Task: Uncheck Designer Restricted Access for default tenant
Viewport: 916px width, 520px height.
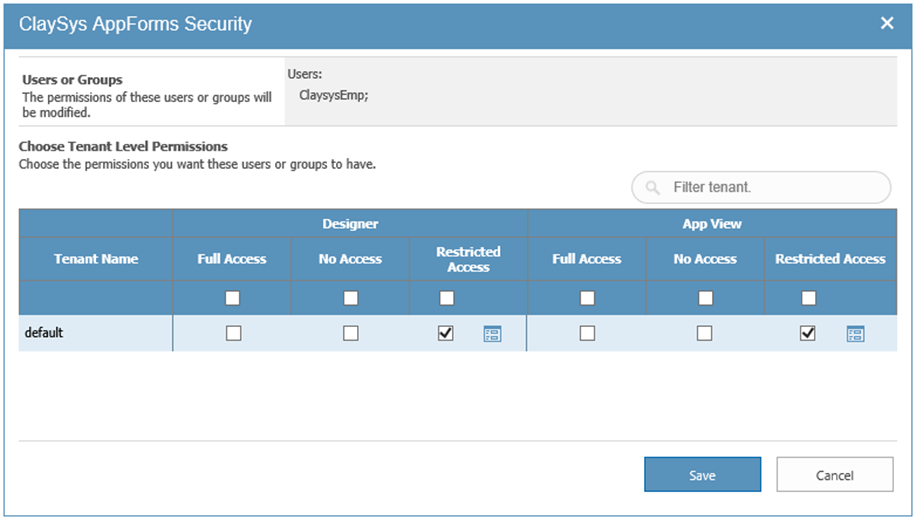Action: (446, 334)
